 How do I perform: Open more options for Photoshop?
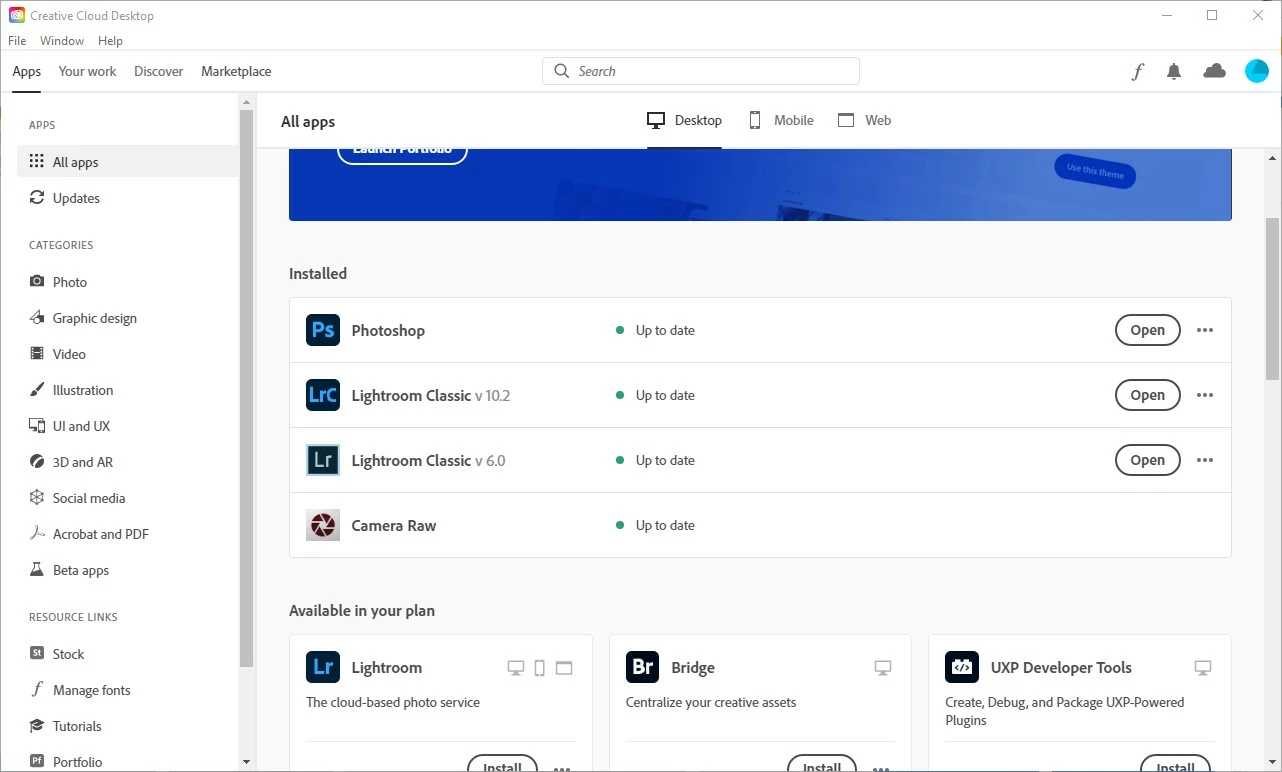1205,330
